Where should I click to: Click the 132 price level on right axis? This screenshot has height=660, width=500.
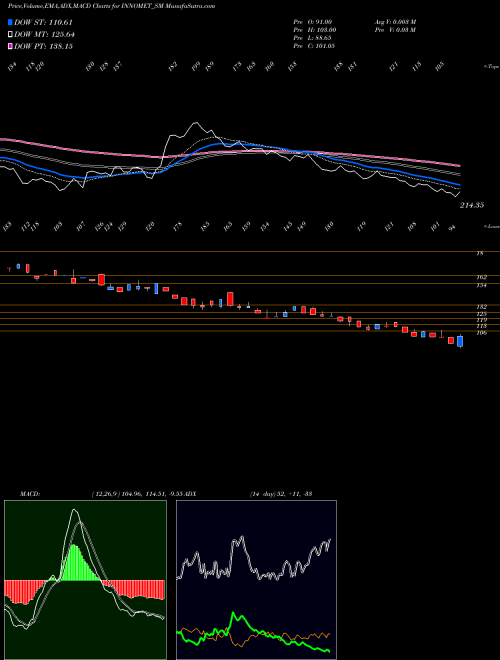tap(482, 307)
